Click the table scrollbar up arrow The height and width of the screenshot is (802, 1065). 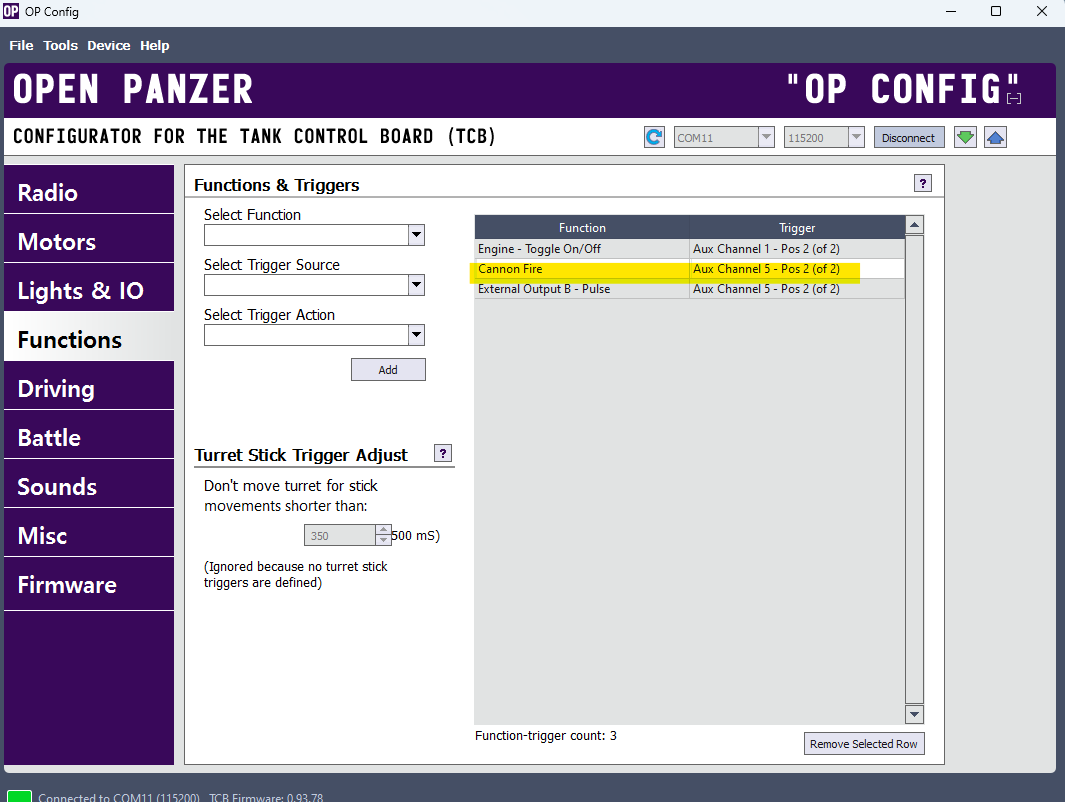coord(914,225)
